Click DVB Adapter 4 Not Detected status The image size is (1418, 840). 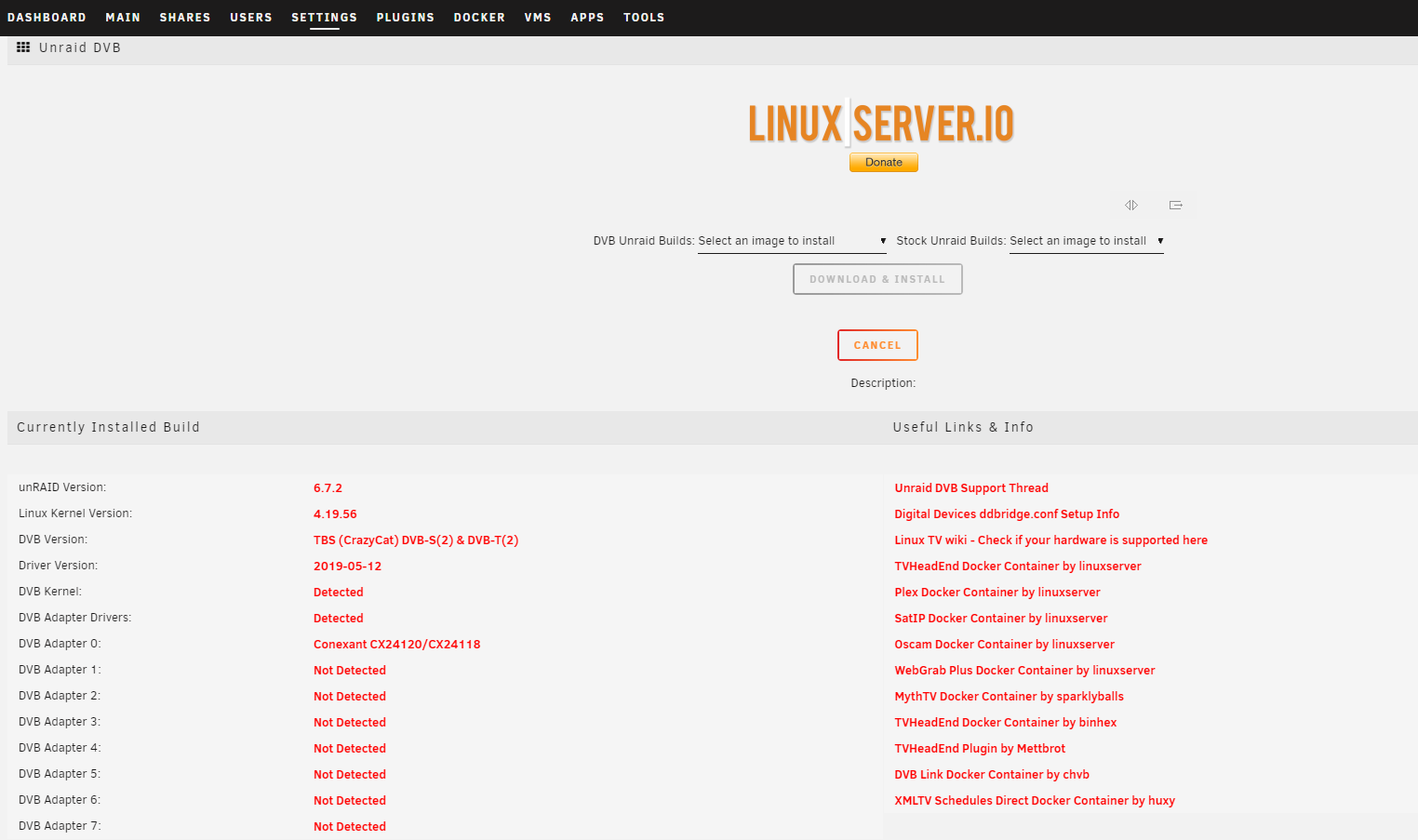(350, 749)
